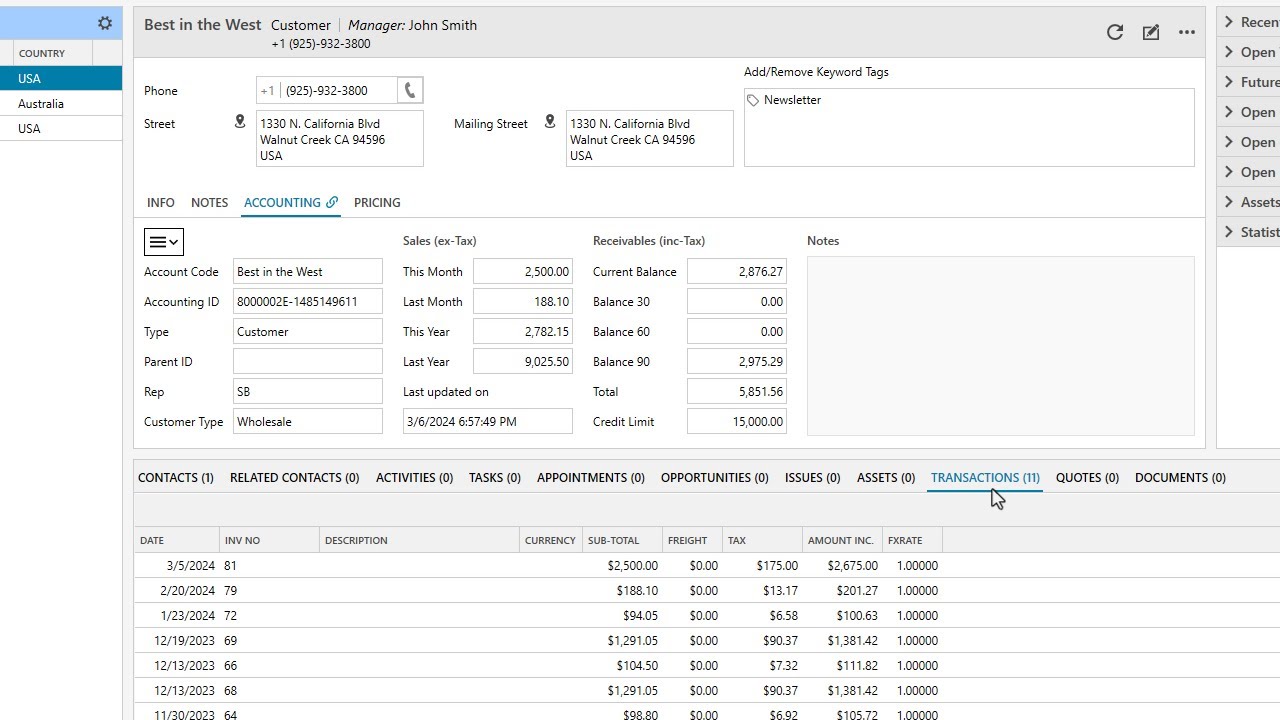The width and height of the screenshot is (1280, 720).
Task: Open the RELATED CONTACTS (0) tab
Action: (295, 478)
